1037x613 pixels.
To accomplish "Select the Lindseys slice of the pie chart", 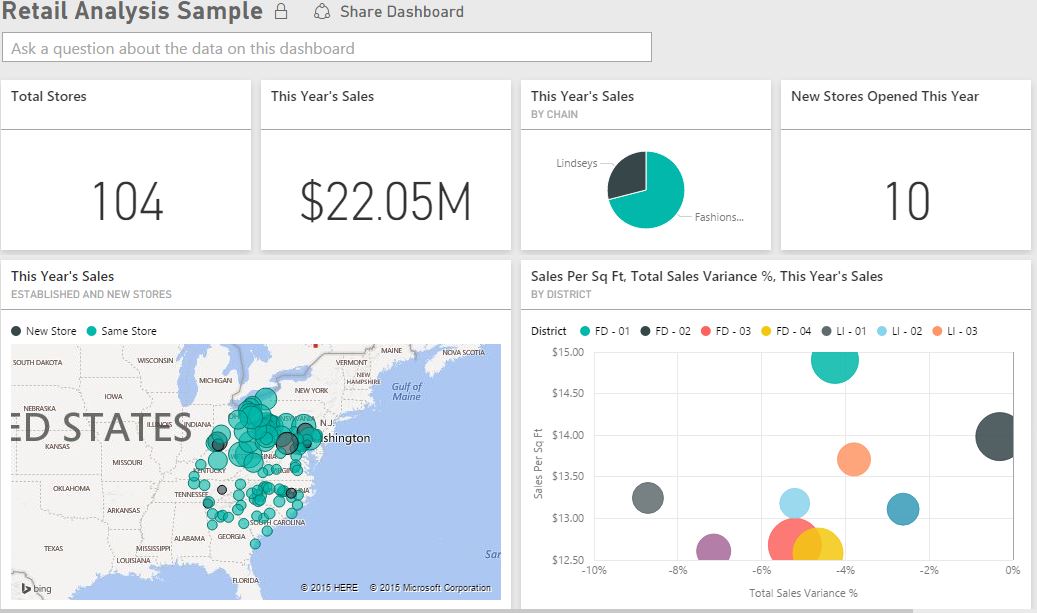I will (x=625, y=172).
